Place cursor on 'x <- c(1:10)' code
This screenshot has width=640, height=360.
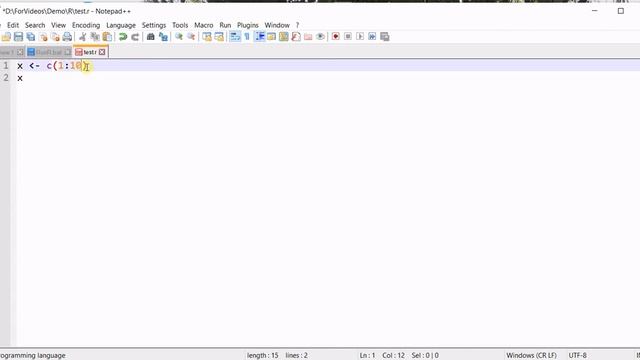[x=52, y=66]
